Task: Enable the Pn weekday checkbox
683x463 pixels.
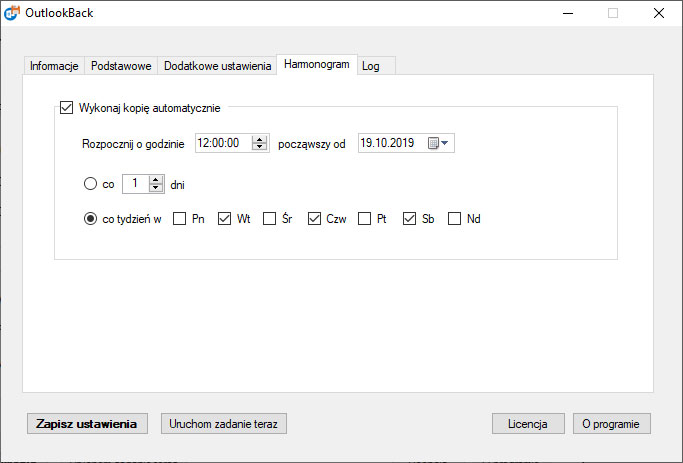Action: [179, 218]
